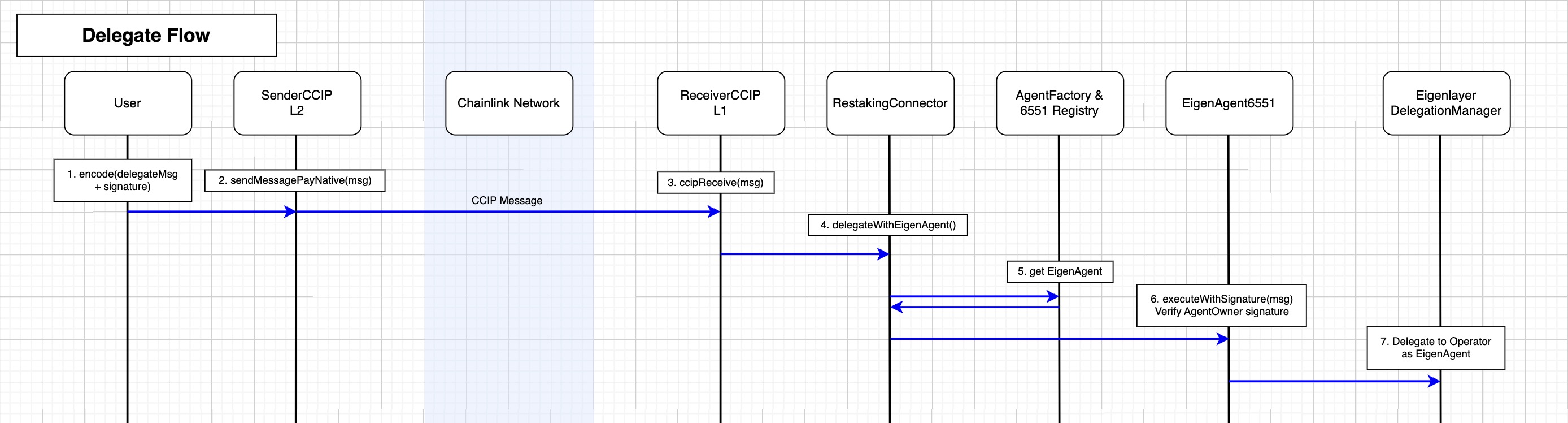Select the ReceiverCCIP L1 participant box
Viewport: 1568px width, 423px height.
(x=721, y=103)
